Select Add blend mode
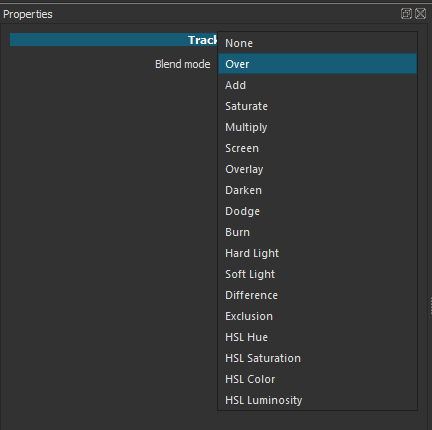This screenshot has height=430, width=432. coord(317,85)
